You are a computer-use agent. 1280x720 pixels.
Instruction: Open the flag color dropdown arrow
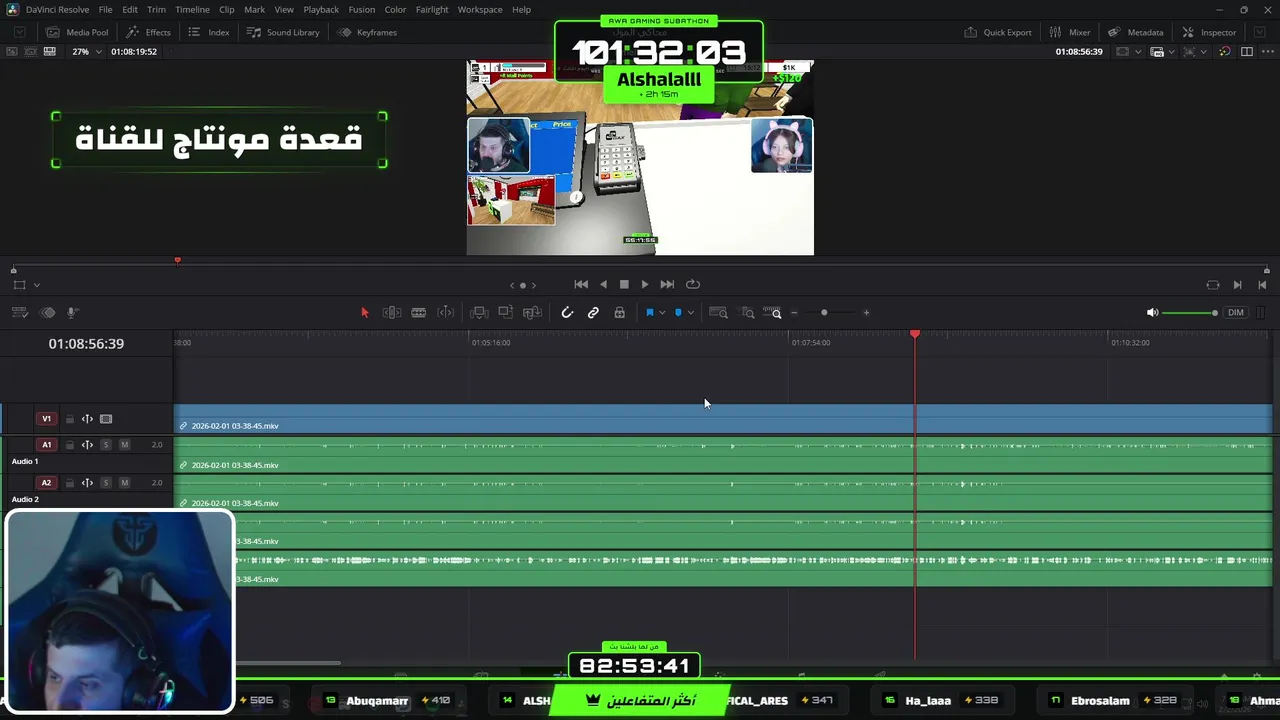(662, 313)
